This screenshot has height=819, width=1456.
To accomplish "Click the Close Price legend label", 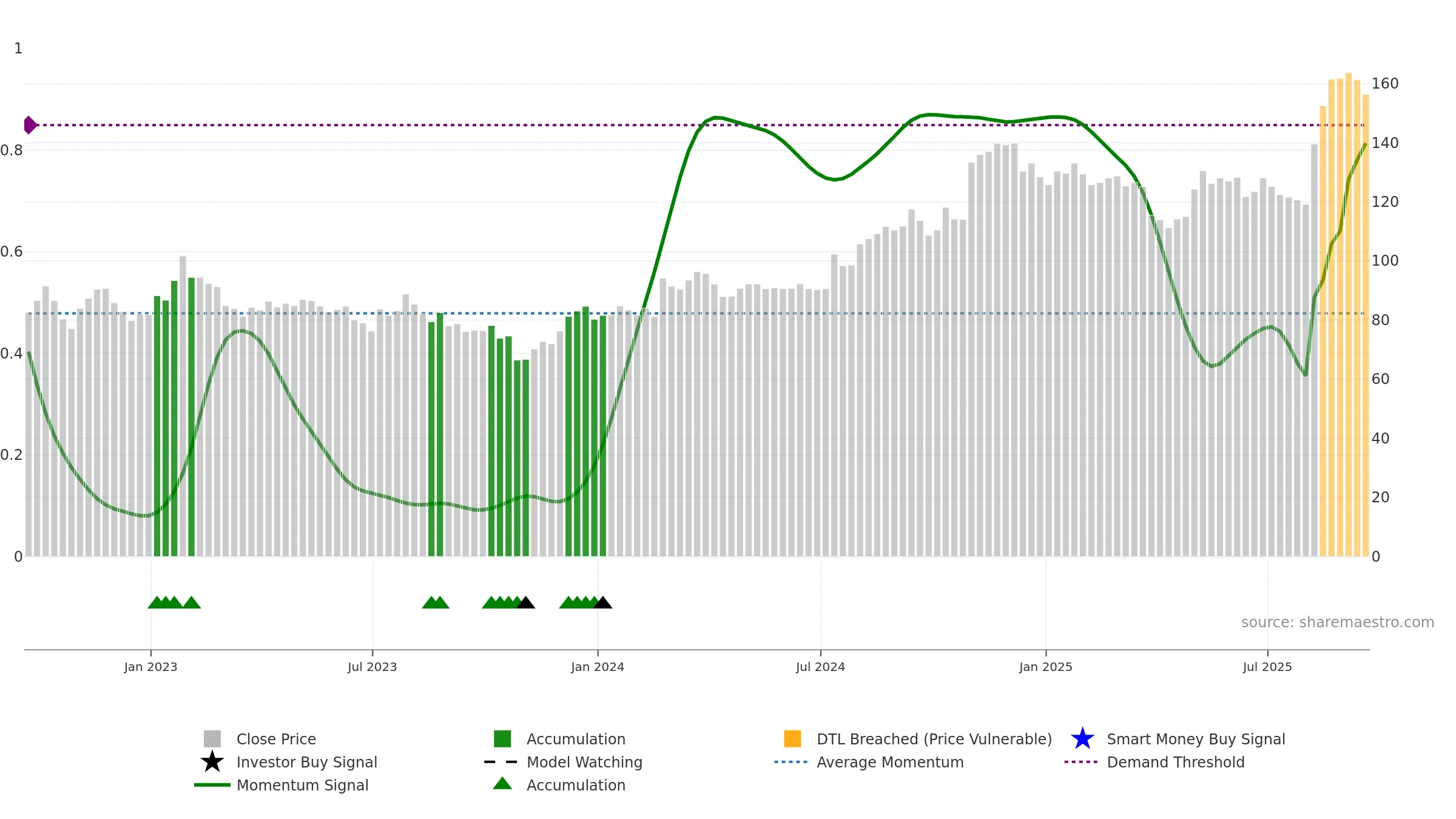I will click(276, 739).
